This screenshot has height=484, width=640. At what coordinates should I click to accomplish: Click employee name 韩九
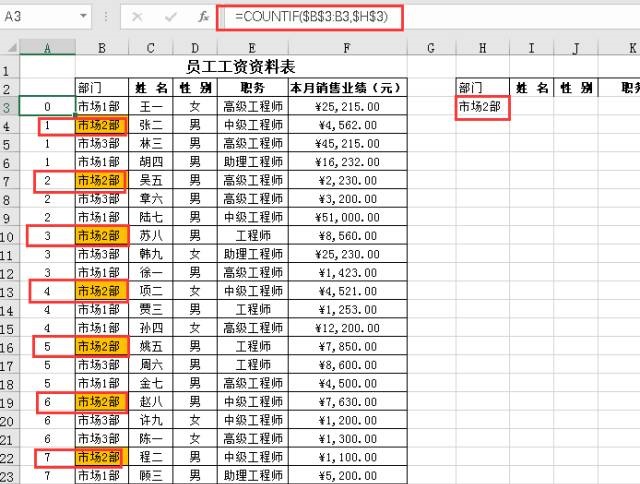pos(151,254)
